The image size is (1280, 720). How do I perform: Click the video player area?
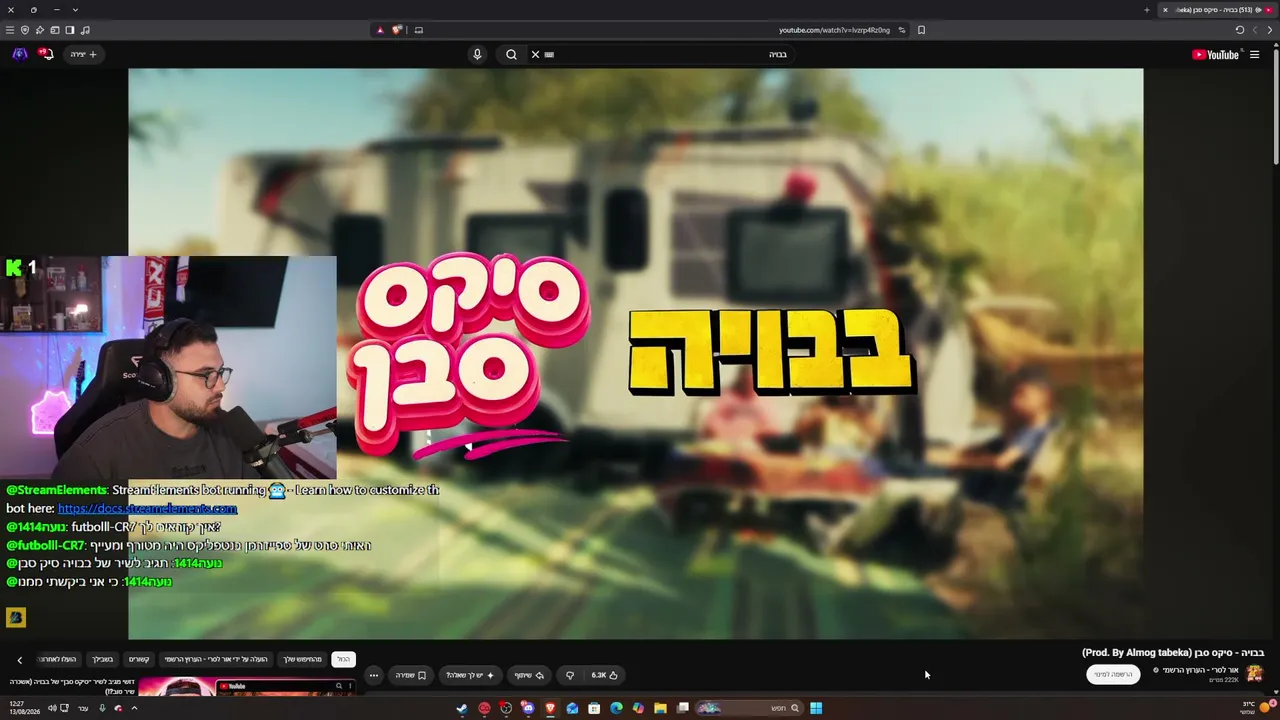pyautogui.click(x=635, y=353)
